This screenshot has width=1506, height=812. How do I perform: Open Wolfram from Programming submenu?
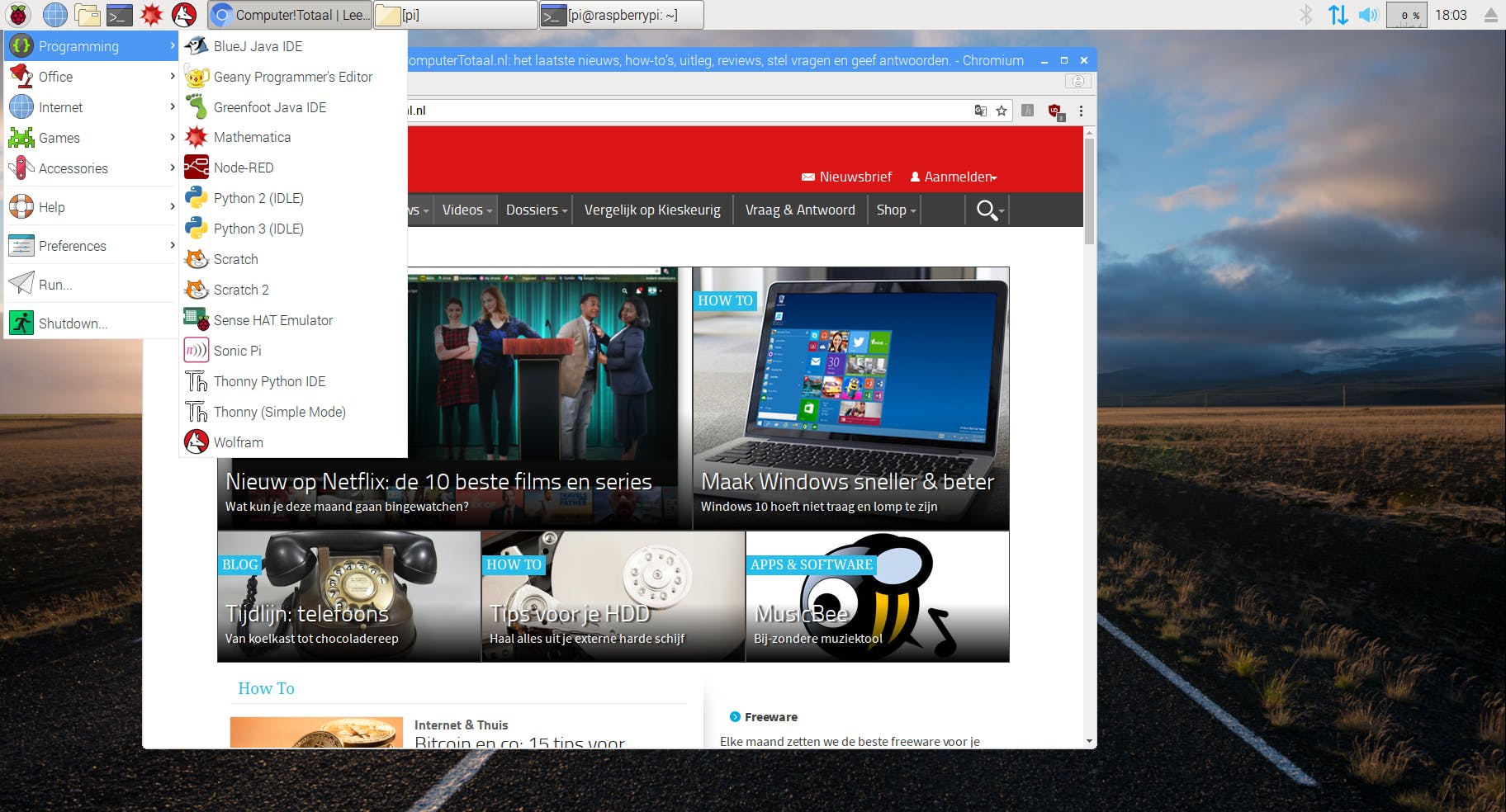pos(293,442)
